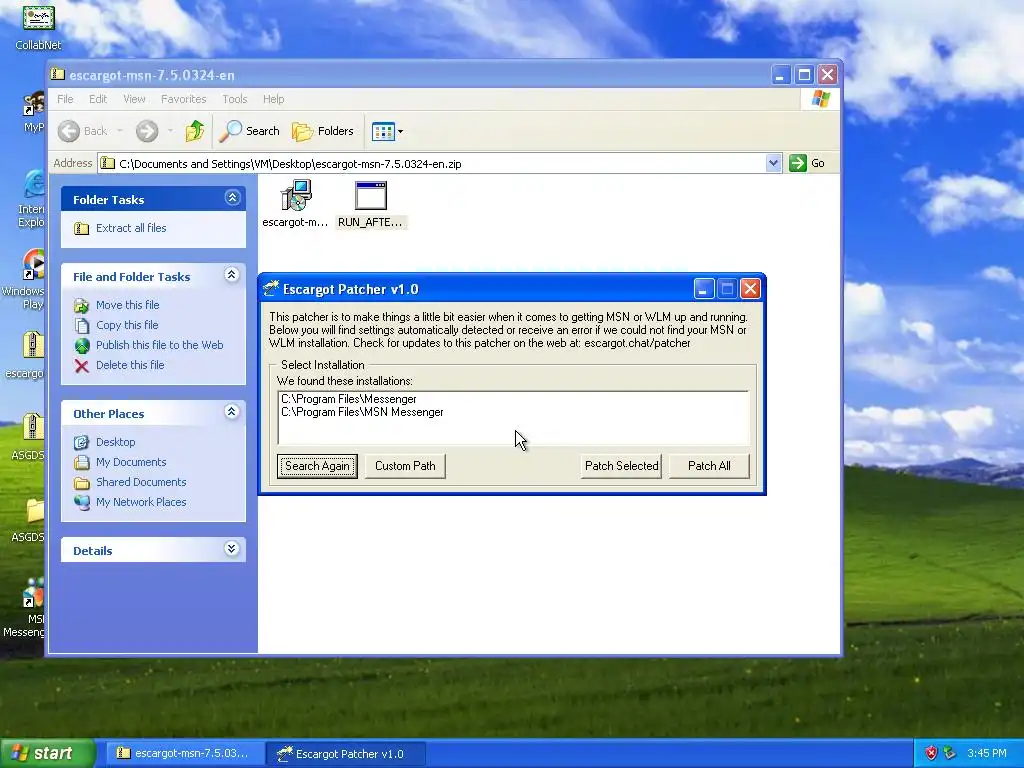Viewport: 1024px width, 768px height.
Task: Minimize the escargot-msn Explorer window
Action: (x=780, y=74)
